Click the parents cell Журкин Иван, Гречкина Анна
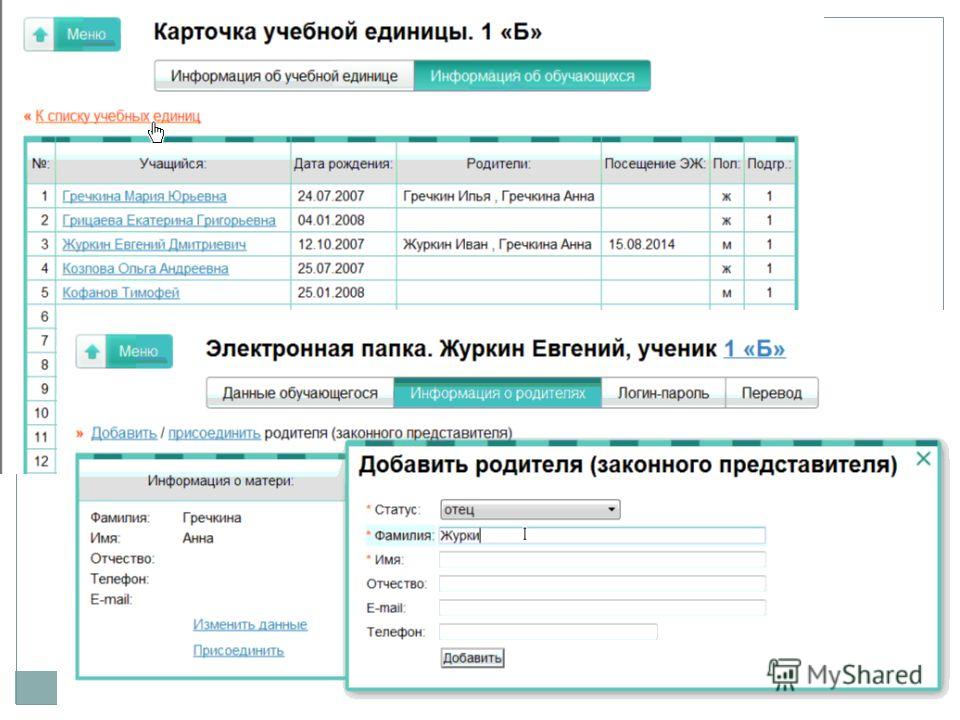Screen dimensions: 960x720 497,244
